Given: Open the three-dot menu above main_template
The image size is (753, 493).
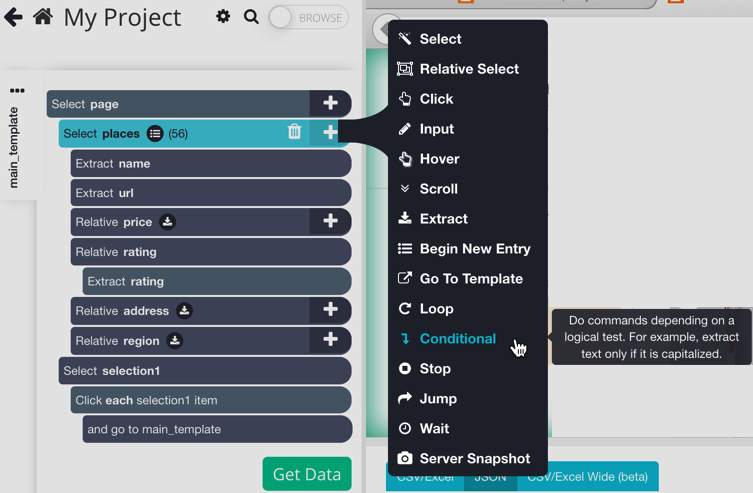Looking at the screenshot, I should pos(17,91).
